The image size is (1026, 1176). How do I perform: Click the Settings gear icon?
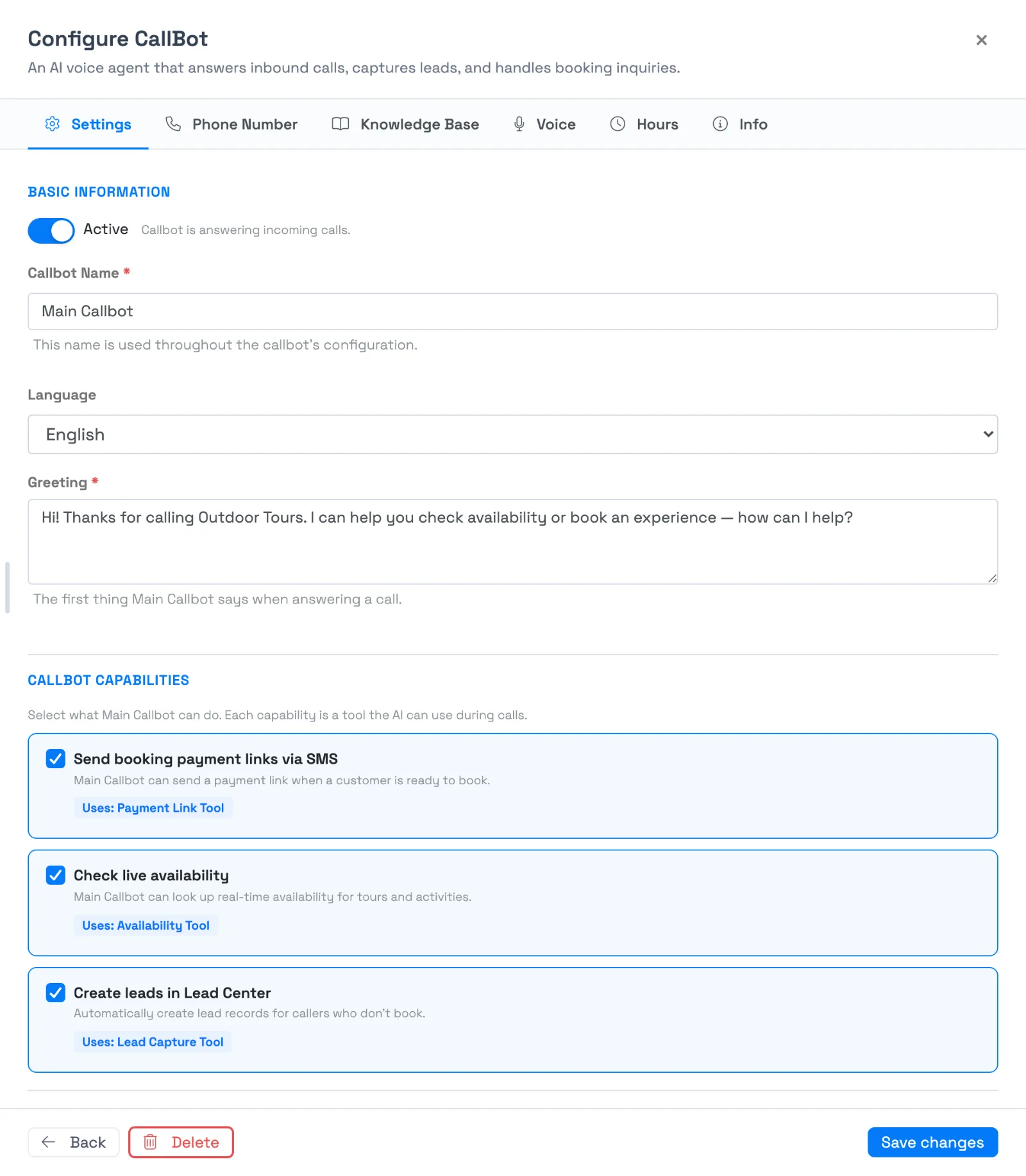tap(53, 124)
